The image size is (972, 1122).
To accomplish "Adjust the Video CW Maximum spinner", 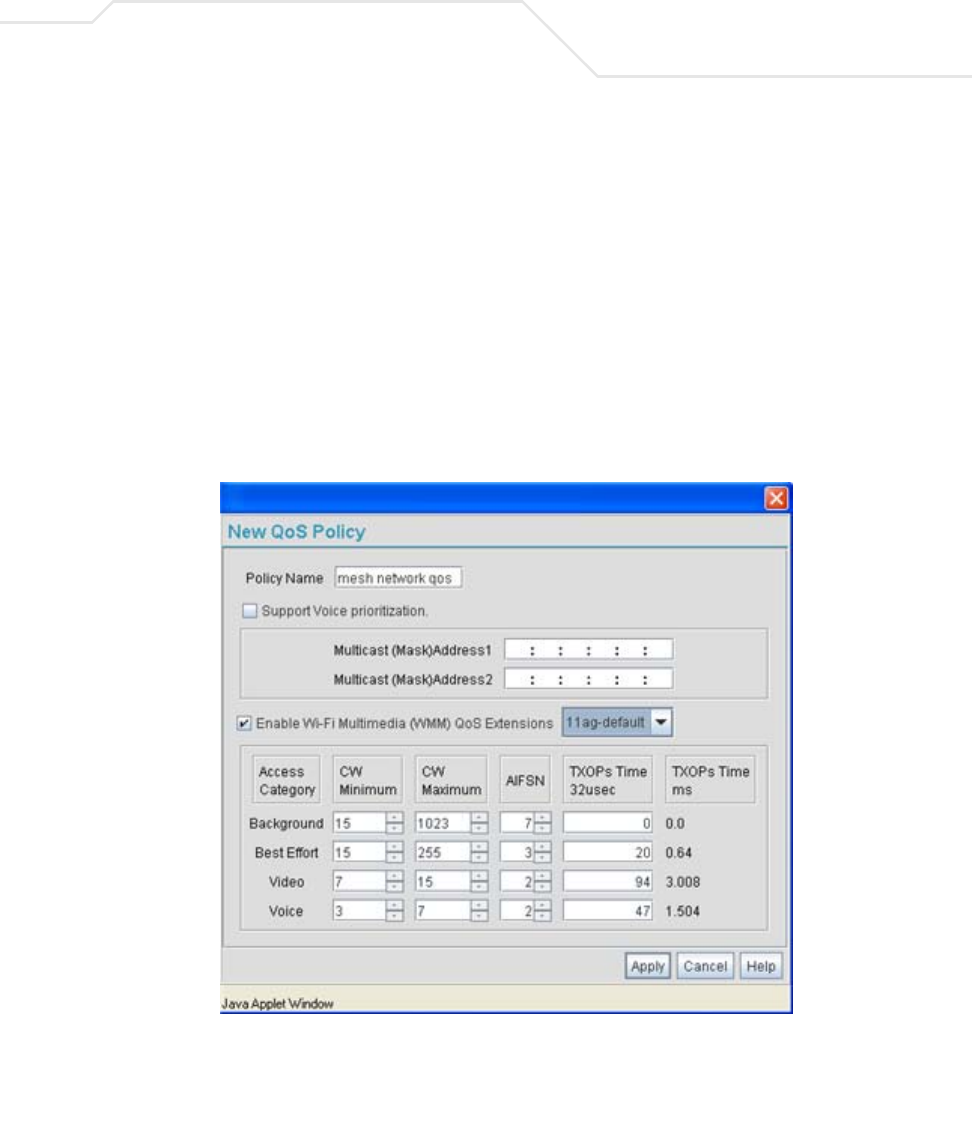I will click(x=480, y=882).
